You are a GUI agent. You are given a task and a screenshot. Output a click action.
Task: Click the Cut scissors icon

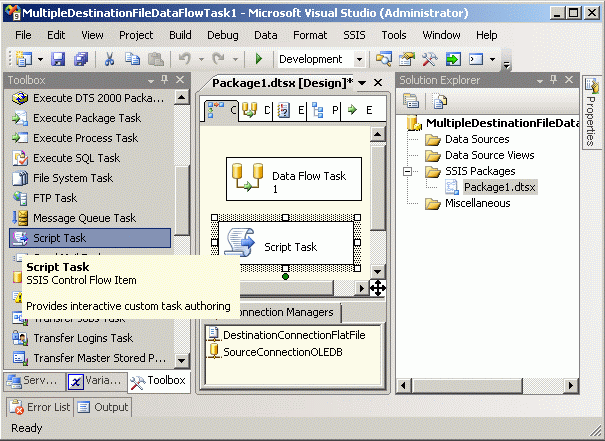coord(110,59)
